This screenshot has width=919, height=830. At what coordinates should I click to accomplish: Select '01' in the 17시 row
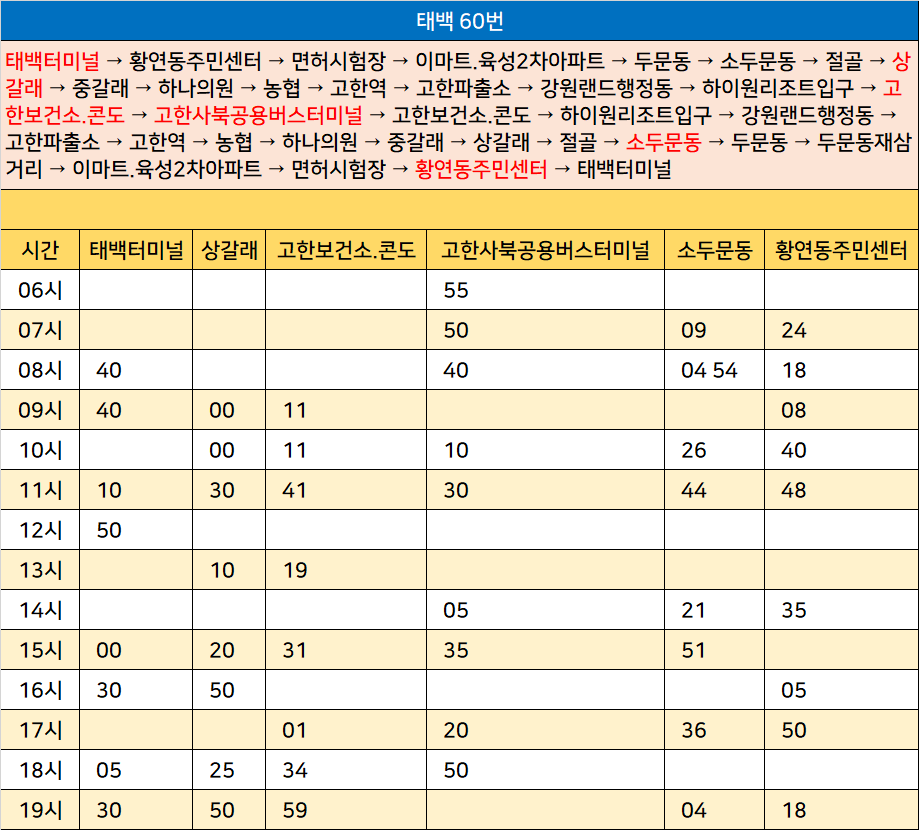(x=295, y=730)
